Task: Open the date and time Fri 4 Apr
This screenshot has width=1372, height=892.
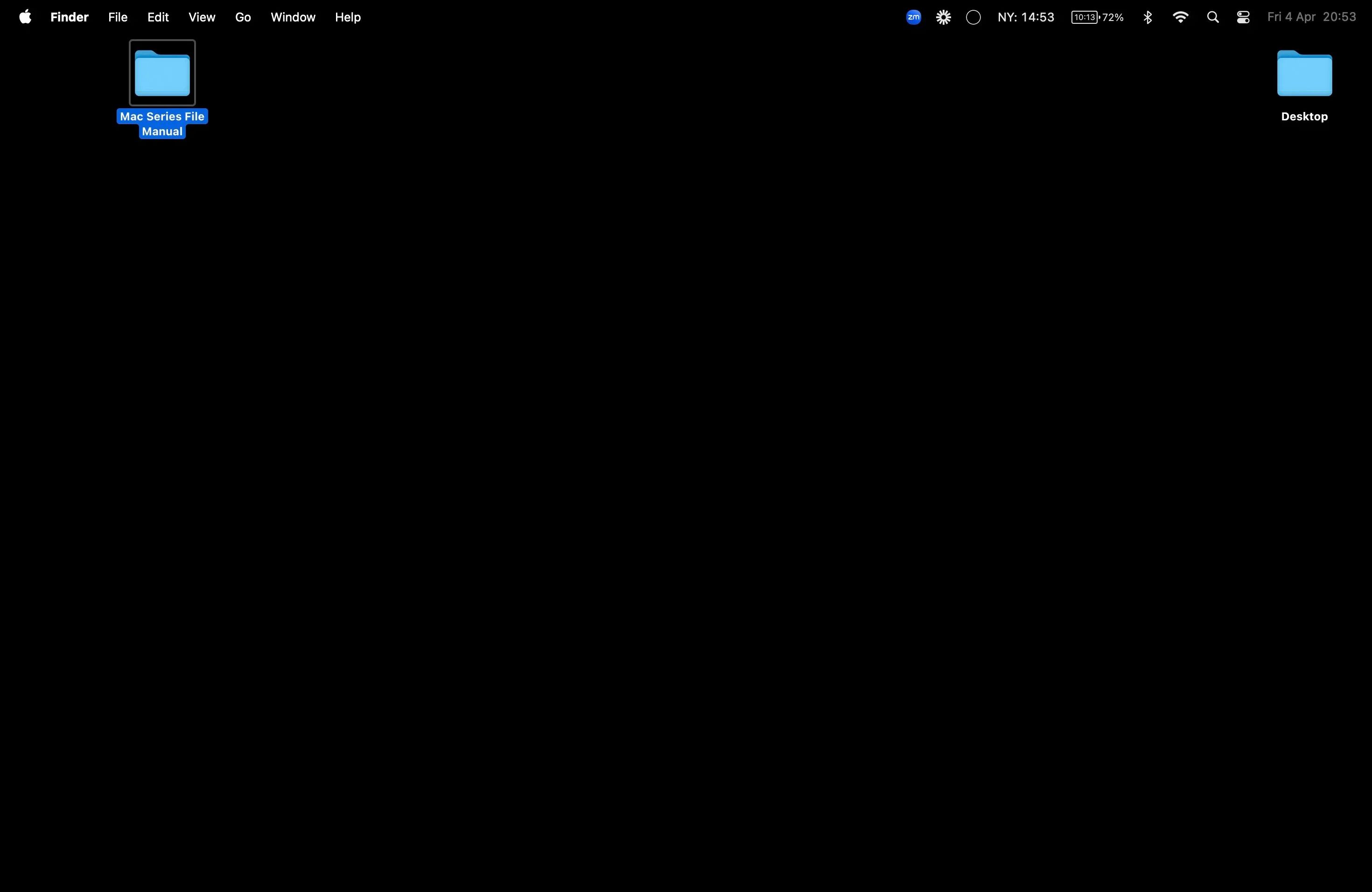Action: point(1311,17)
